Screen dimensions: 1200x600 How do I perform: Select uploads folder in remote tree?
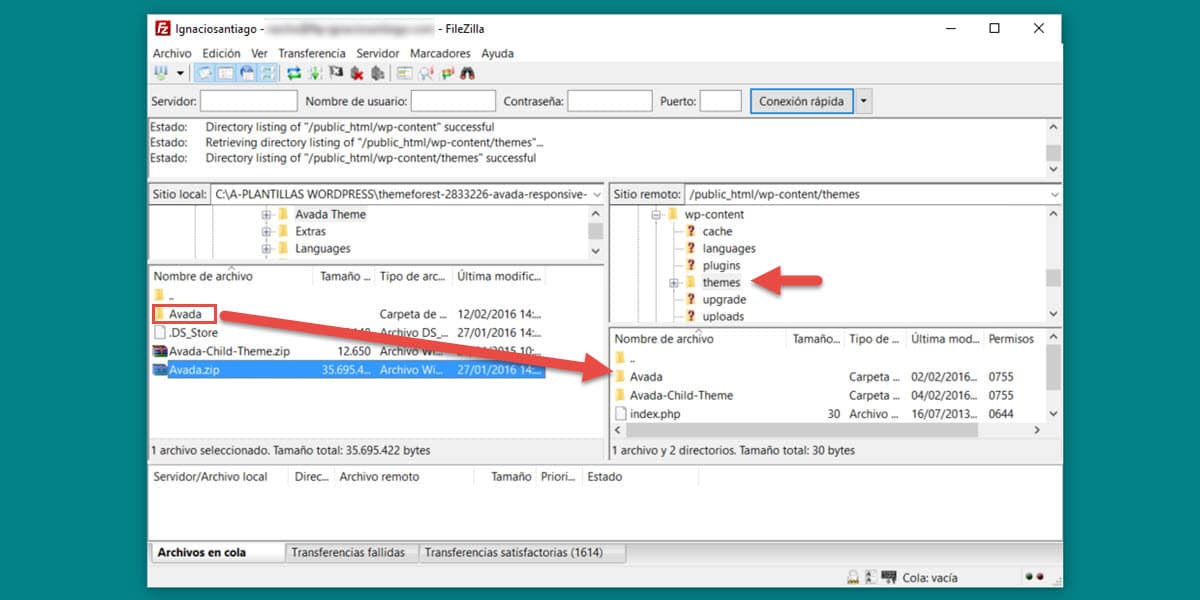pyautogui.click(x=723, y=317)
